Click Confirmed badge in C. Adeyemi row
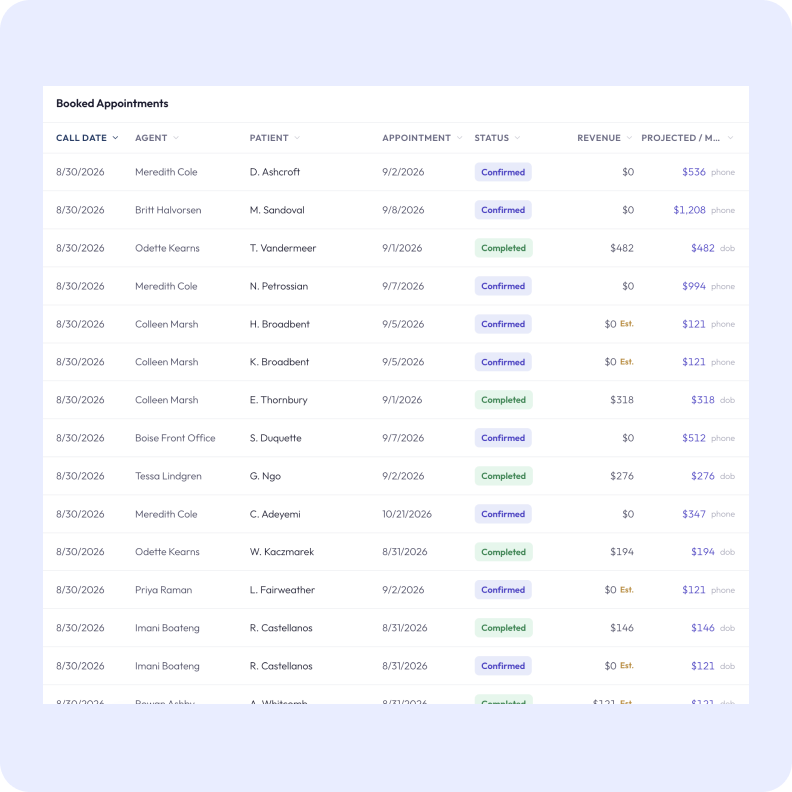Screen dimensions: 792x792 pos(503,514)
